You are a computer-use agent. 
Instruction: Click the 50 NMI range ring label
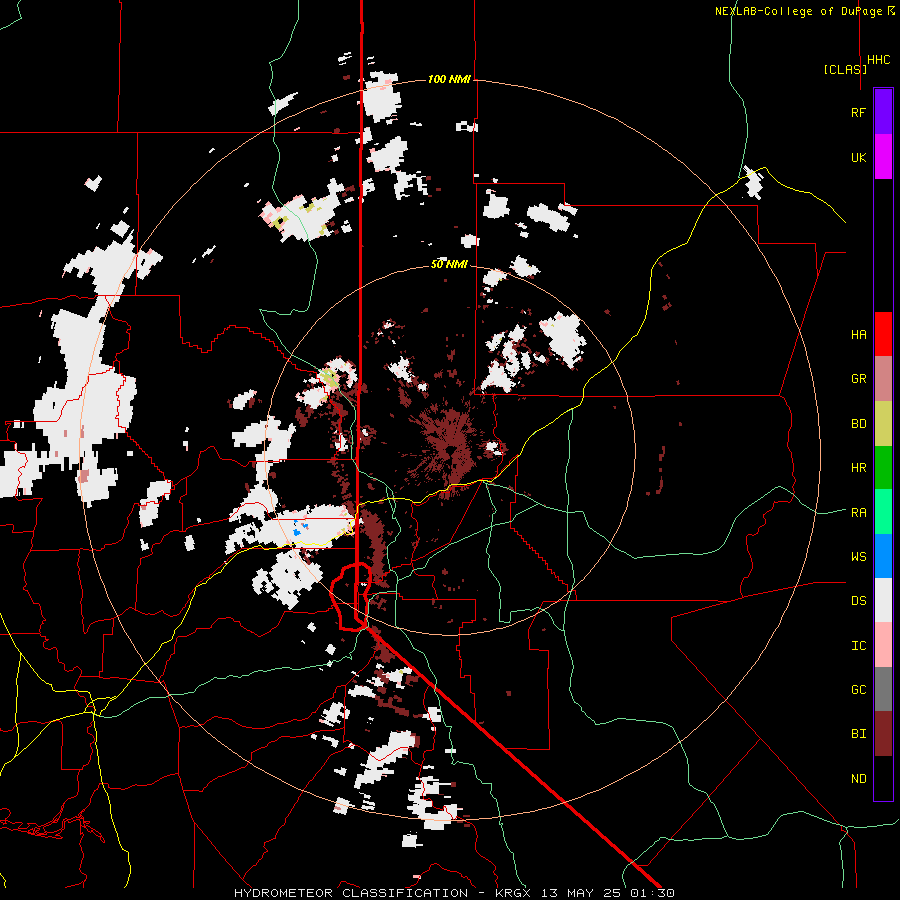click(449, 264)
